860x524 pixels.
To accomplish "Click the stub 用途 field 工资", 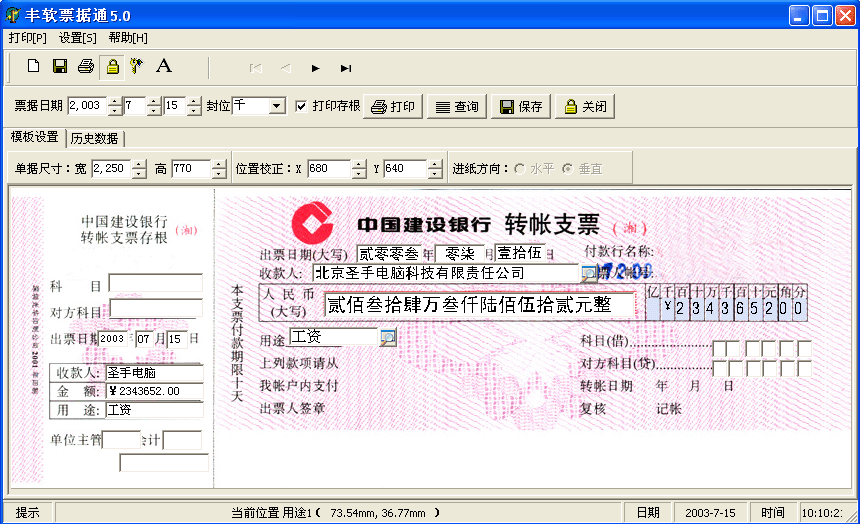I will [x=155, y=410].
